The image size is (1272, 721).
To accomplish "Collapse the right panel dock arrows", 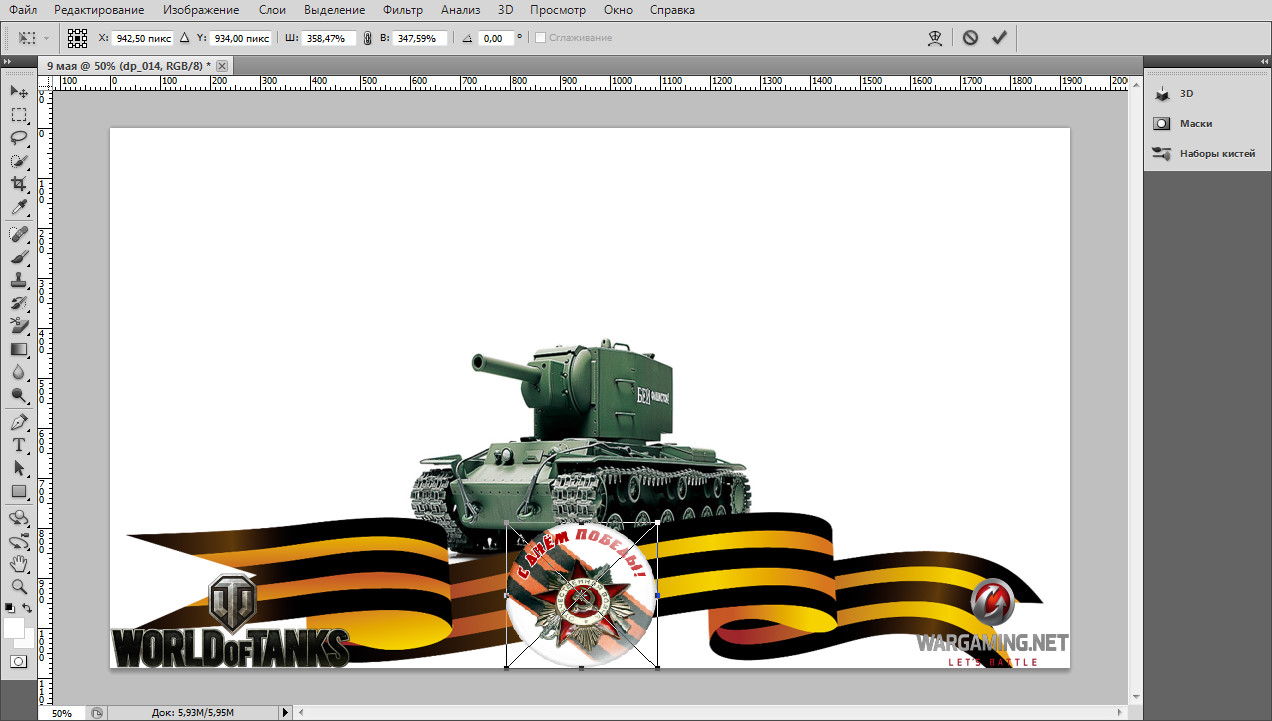I will [x=1263, y=61].
